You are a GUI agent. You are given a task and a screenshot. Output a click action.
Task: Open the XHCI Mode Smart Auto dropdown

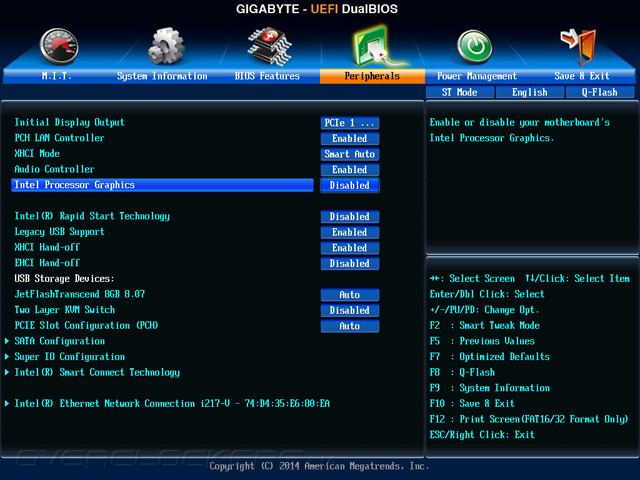(350, 154)
